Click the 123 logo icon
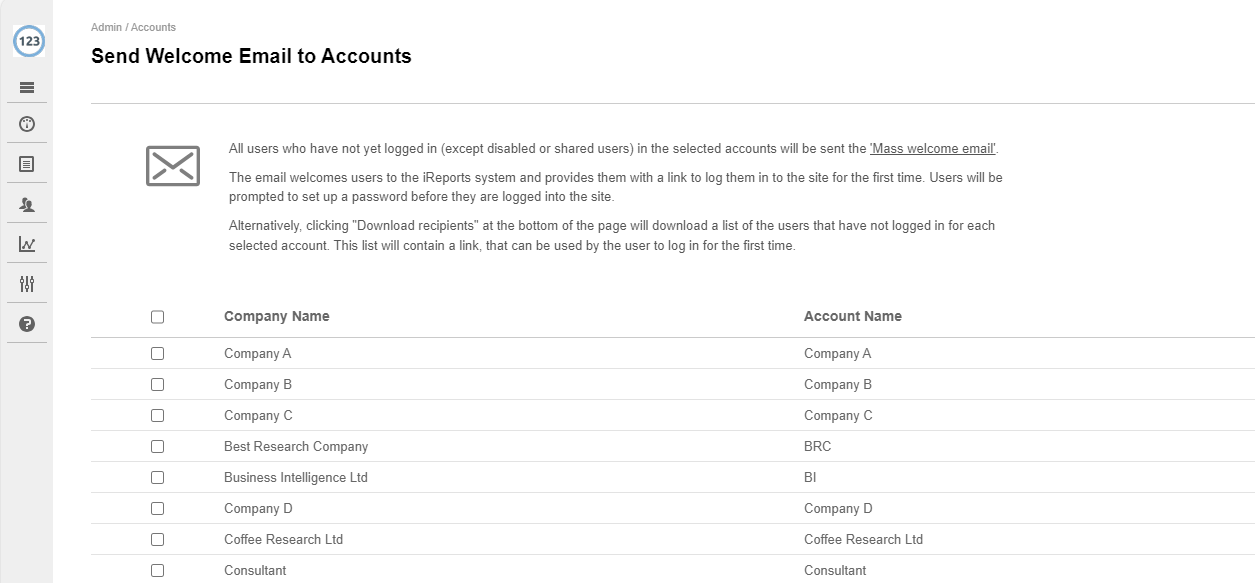 click(x=29, y=41)
